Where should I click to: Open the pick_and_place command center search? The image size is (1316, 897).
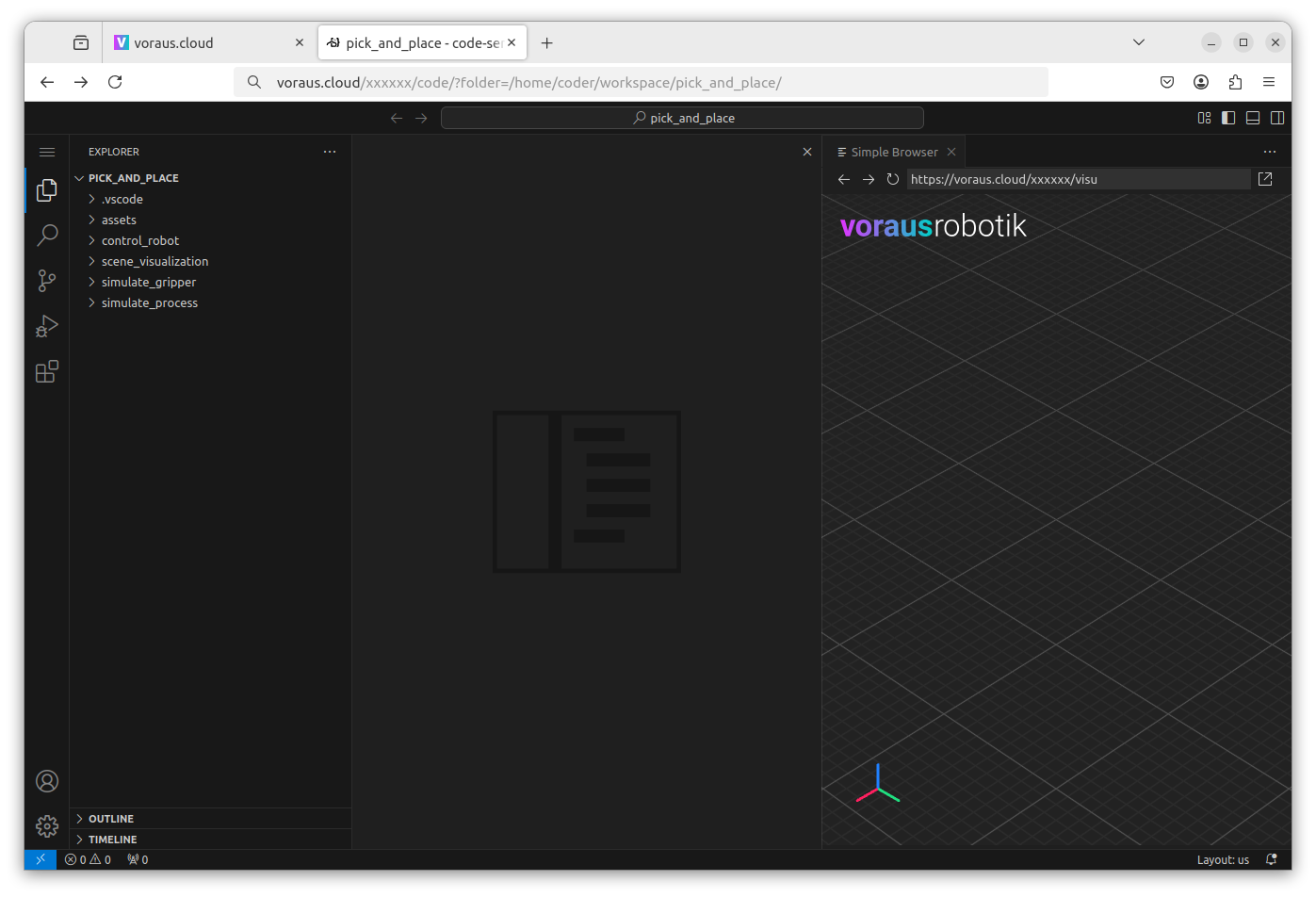[682, 118]
